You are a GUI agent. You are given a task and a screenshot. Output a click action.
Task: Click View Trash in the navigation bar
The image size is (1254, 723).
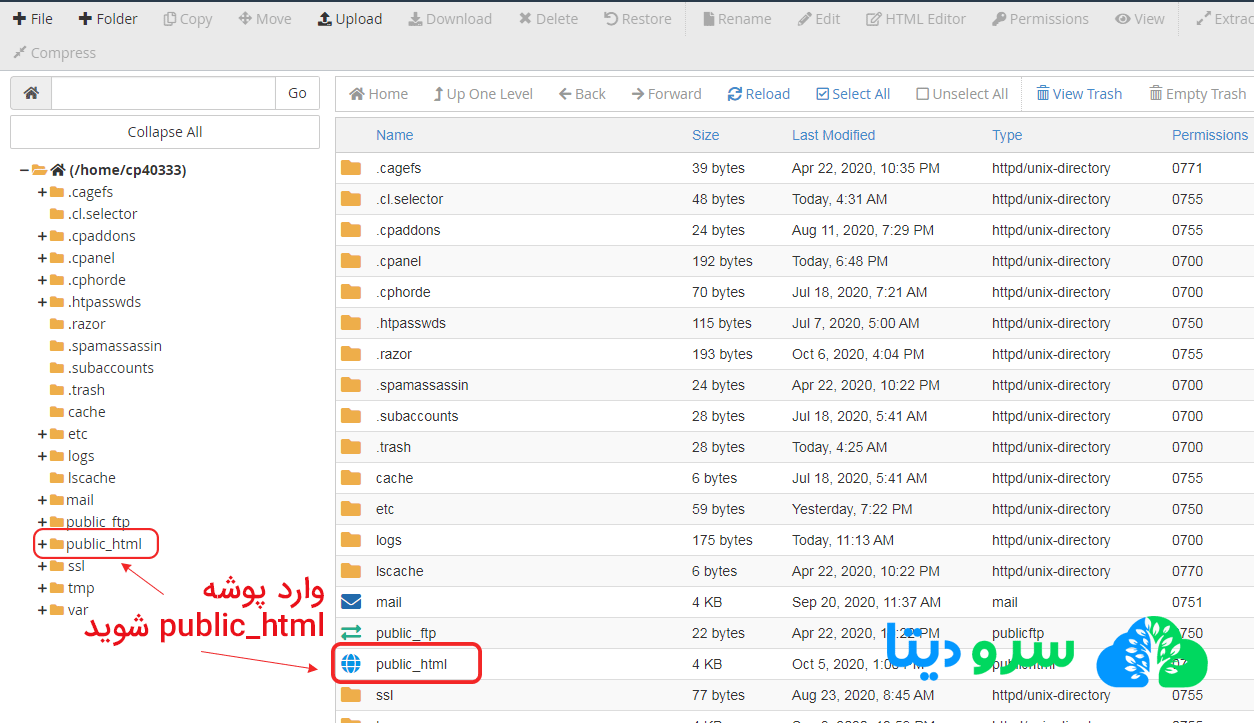pyautogui.click(x=1079, y=93)
